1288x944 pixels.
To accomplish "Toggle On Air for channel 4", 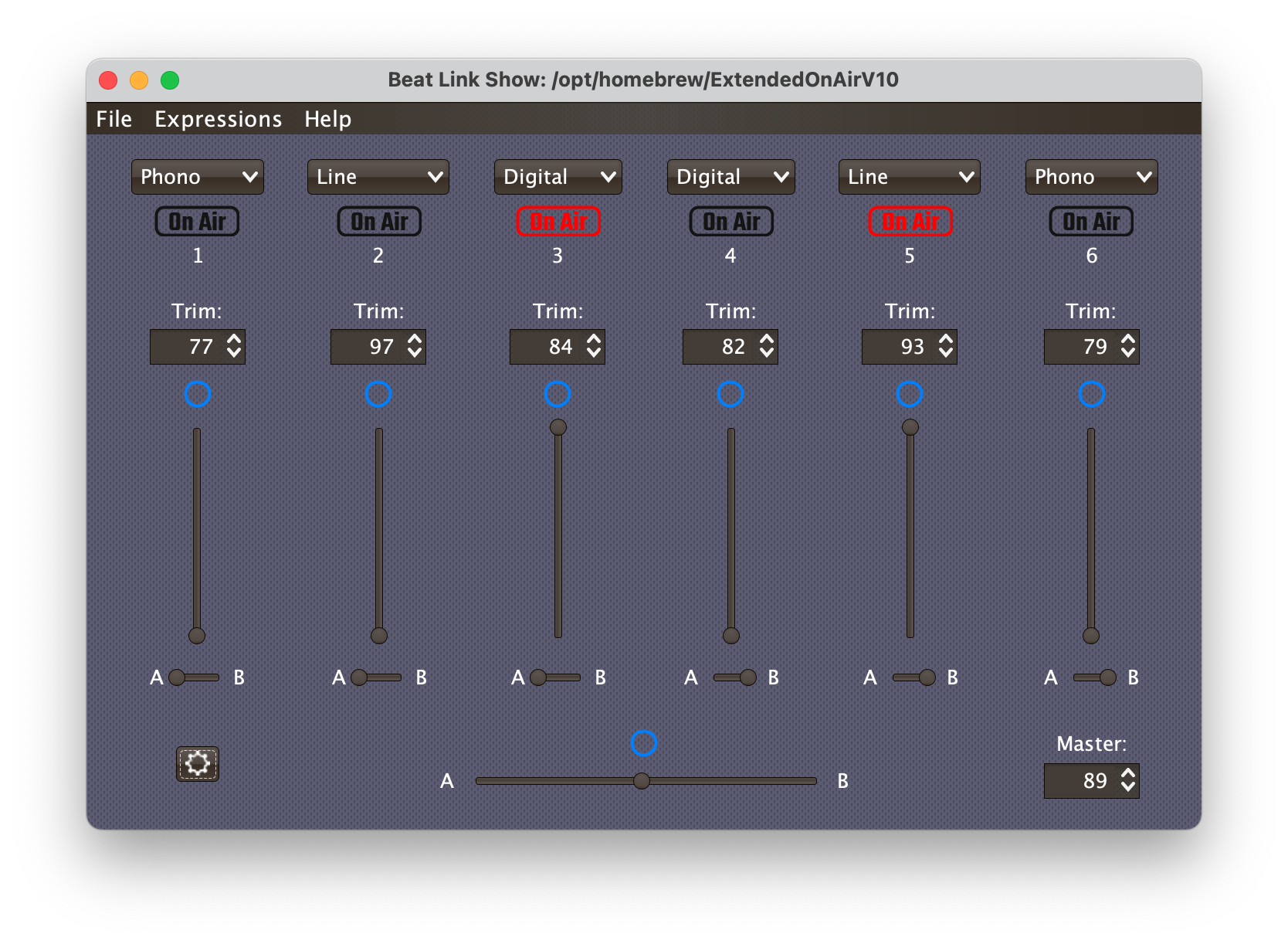I will 731,222.
